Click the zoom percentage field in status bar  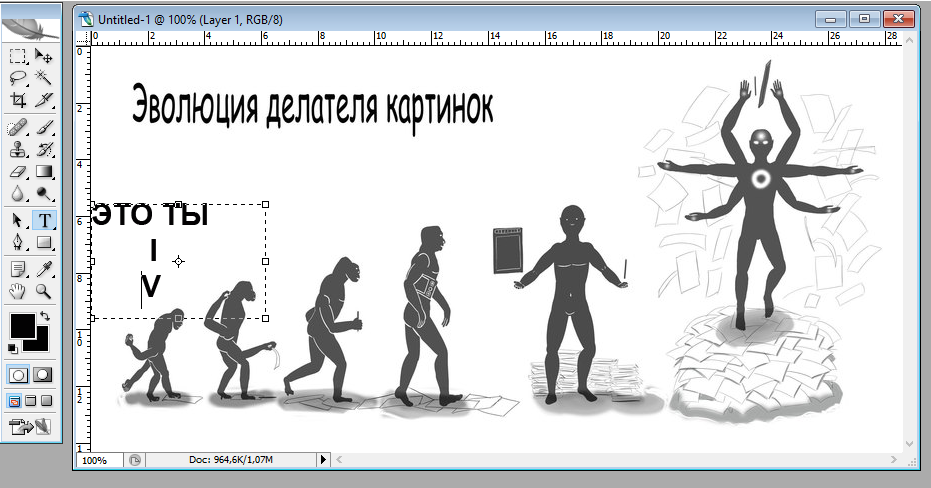100,460
